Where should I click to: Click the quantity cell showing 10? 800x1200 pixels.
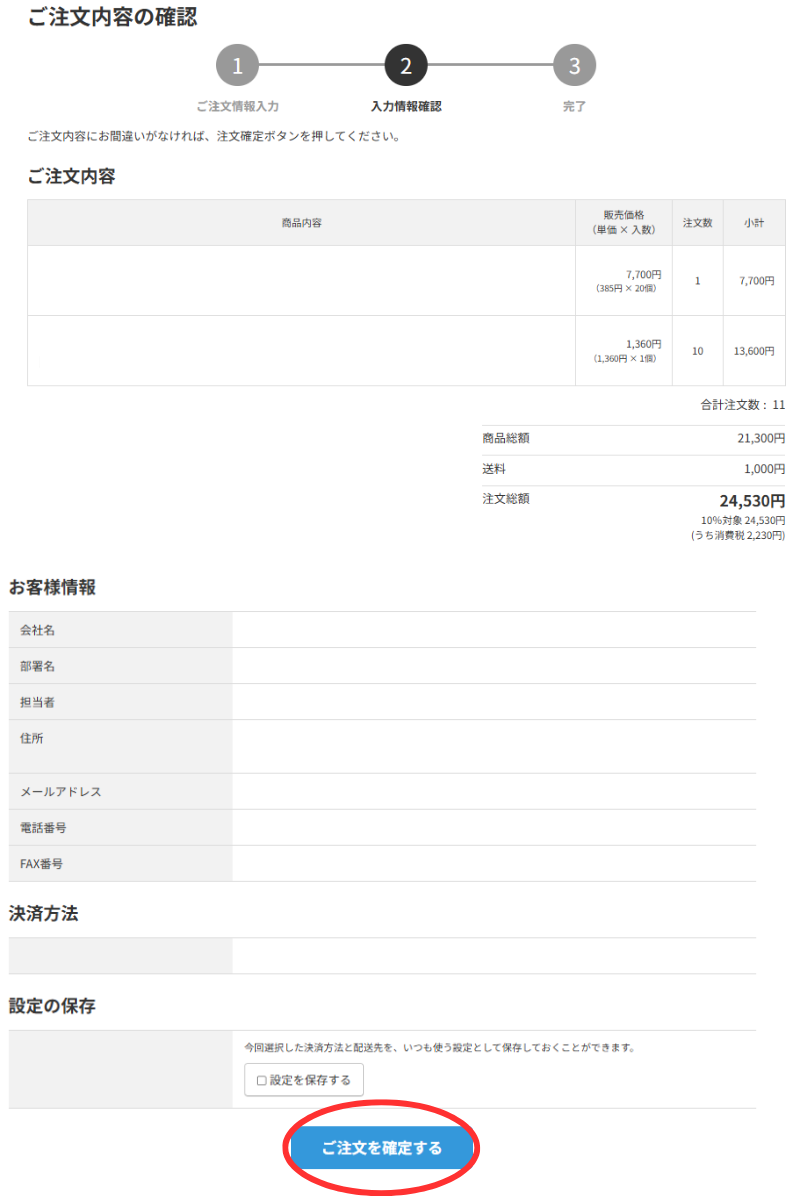[697, 352]
